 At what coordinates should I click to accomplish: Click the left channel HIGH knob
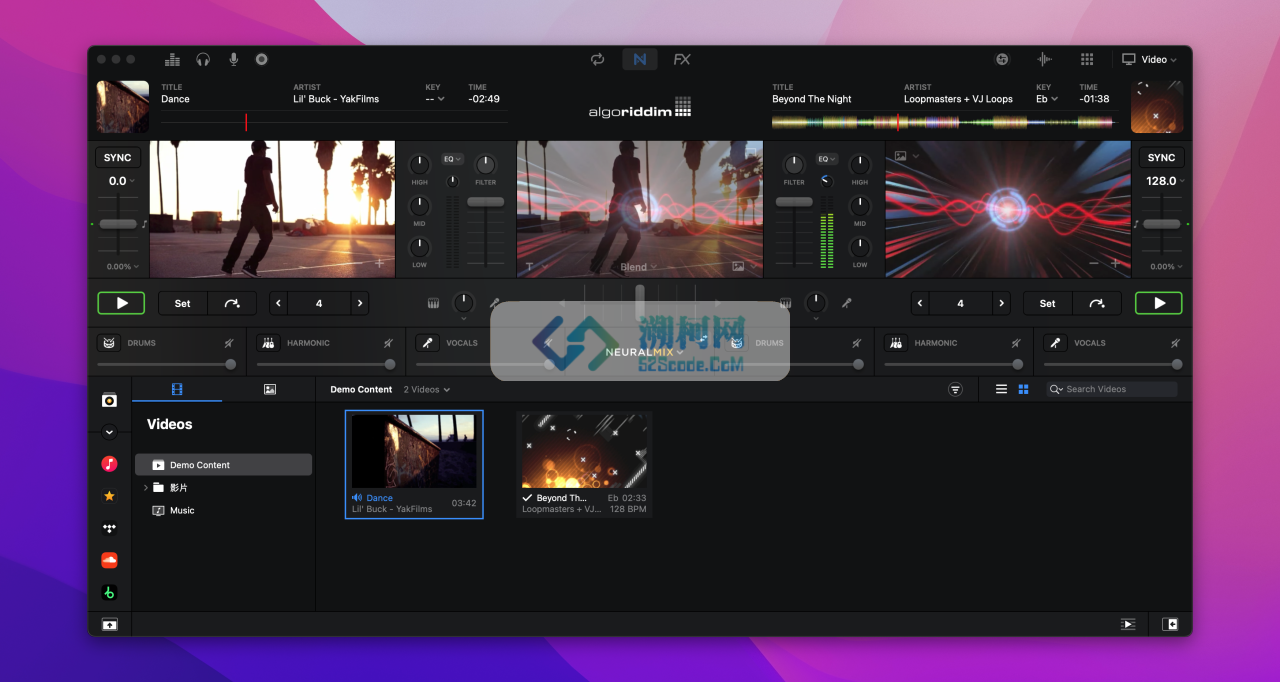[420, 164]
